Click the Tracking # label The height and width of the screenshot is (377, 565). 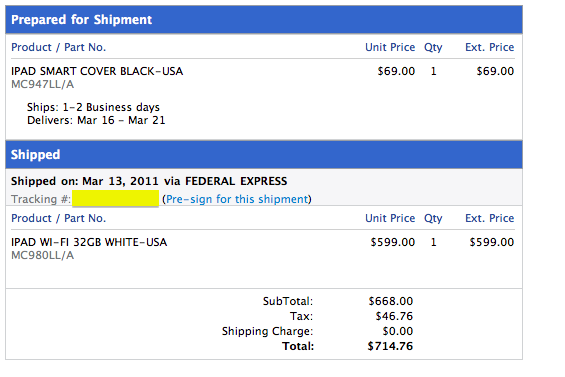[41, 199]
